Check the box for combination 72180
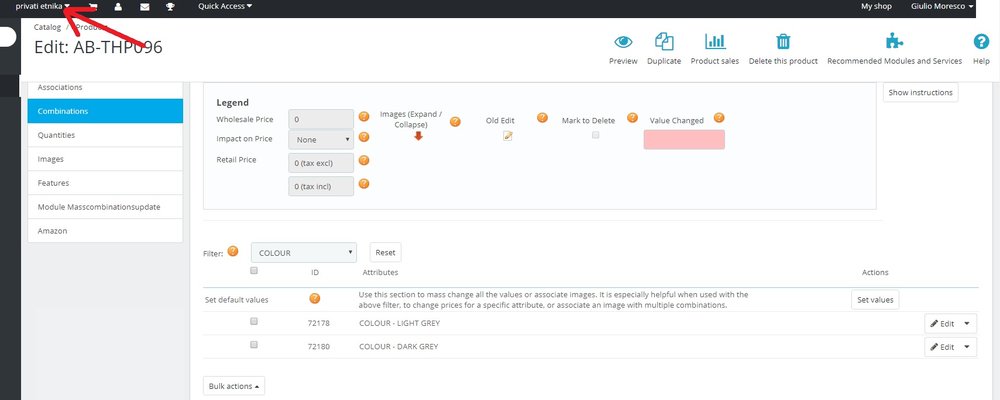Viewport: 1000px width, 400px height. click(x=254, y=344)
